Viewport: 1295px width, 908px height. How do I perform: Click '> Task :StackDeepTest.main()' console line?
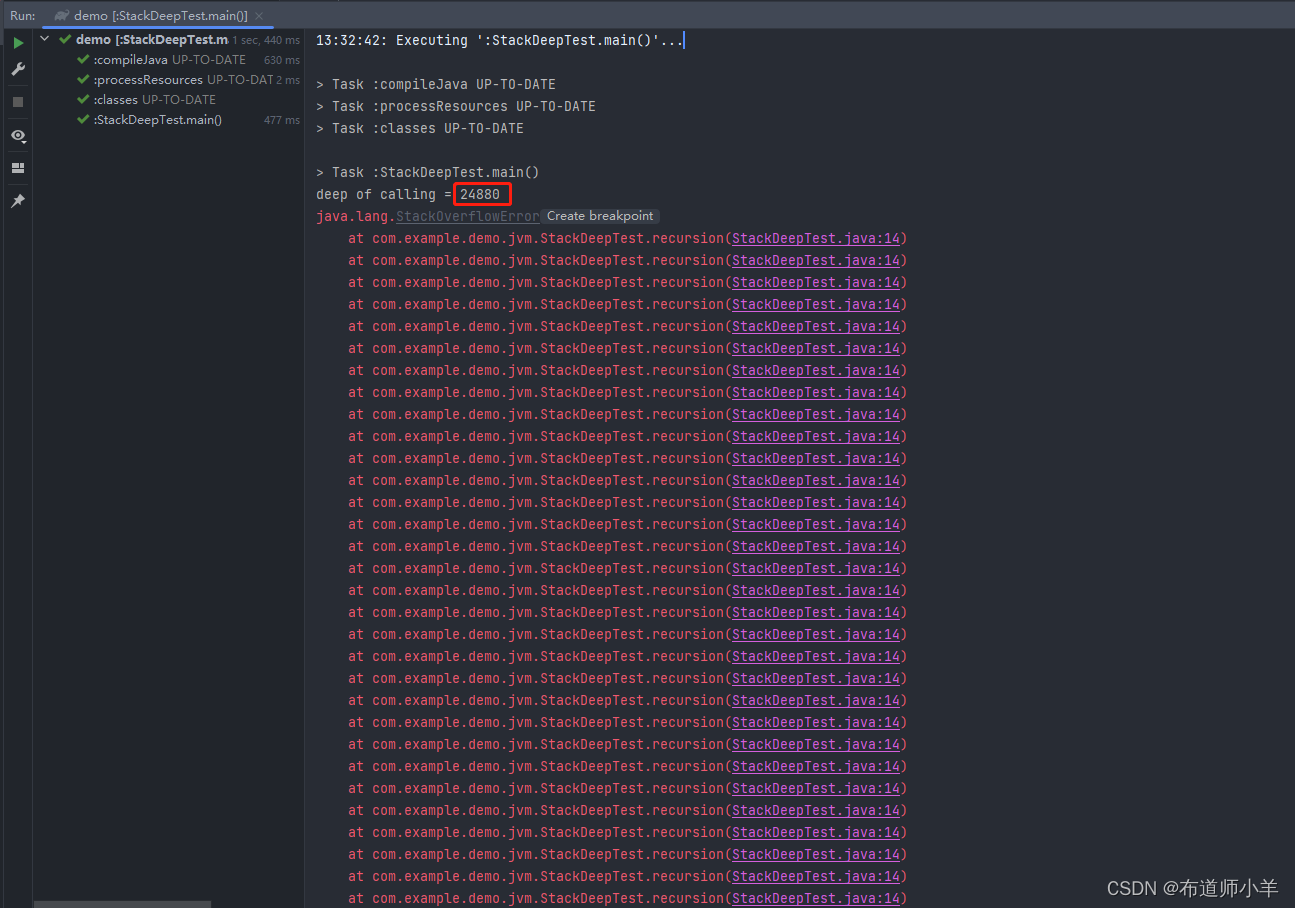click(x=428, y=172)
